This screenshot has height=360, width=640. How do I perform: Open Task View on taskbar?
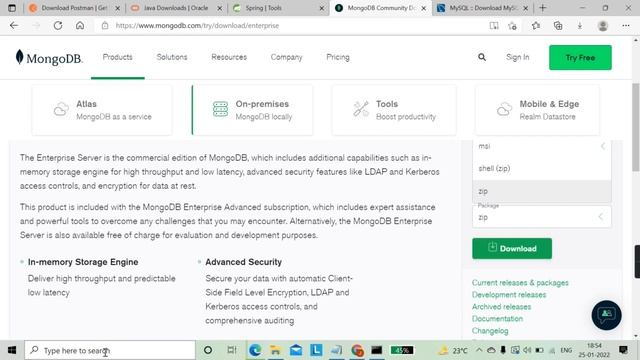click(231, 350)
